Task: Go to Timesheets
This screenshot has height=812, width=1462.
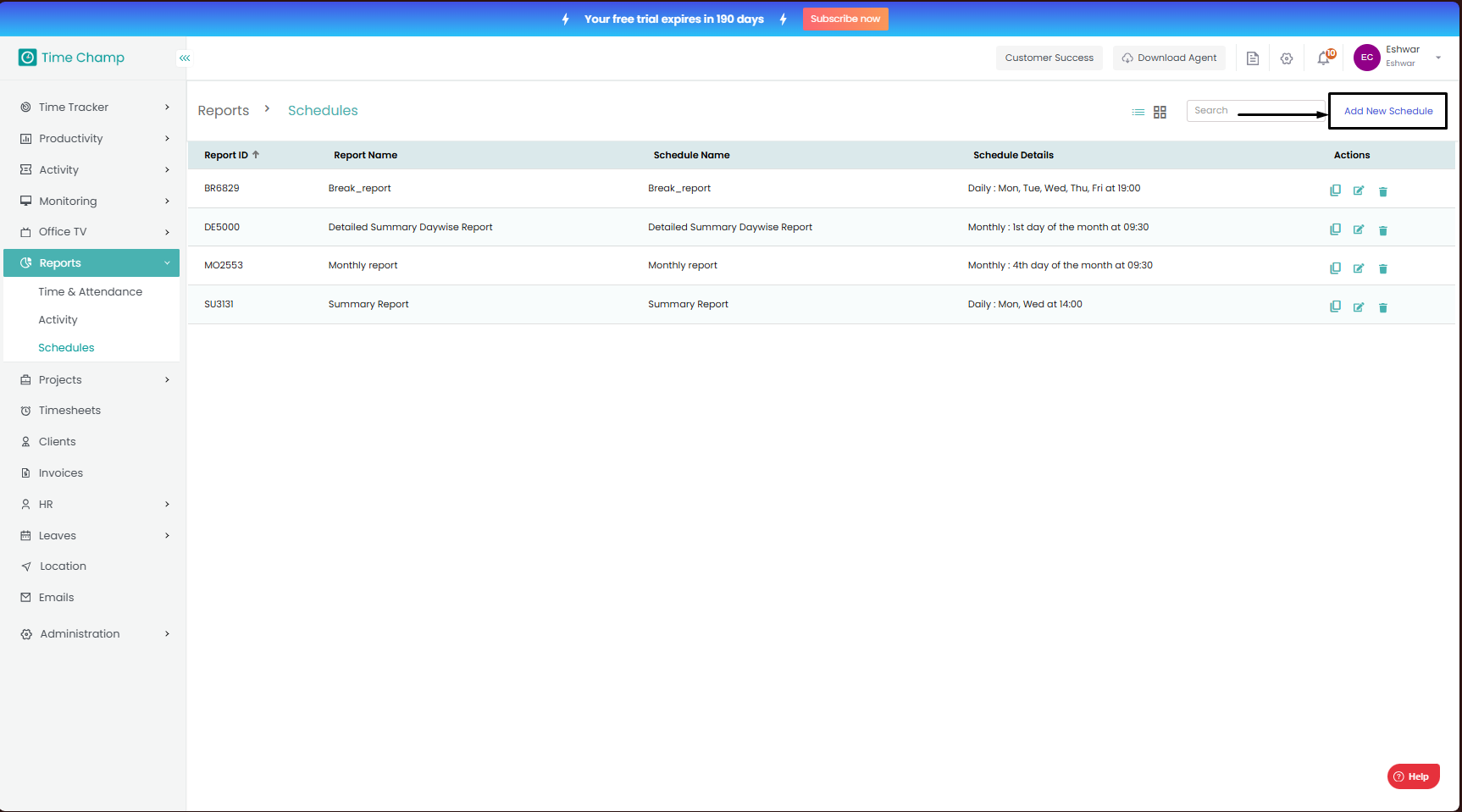Action: point(69,410)
